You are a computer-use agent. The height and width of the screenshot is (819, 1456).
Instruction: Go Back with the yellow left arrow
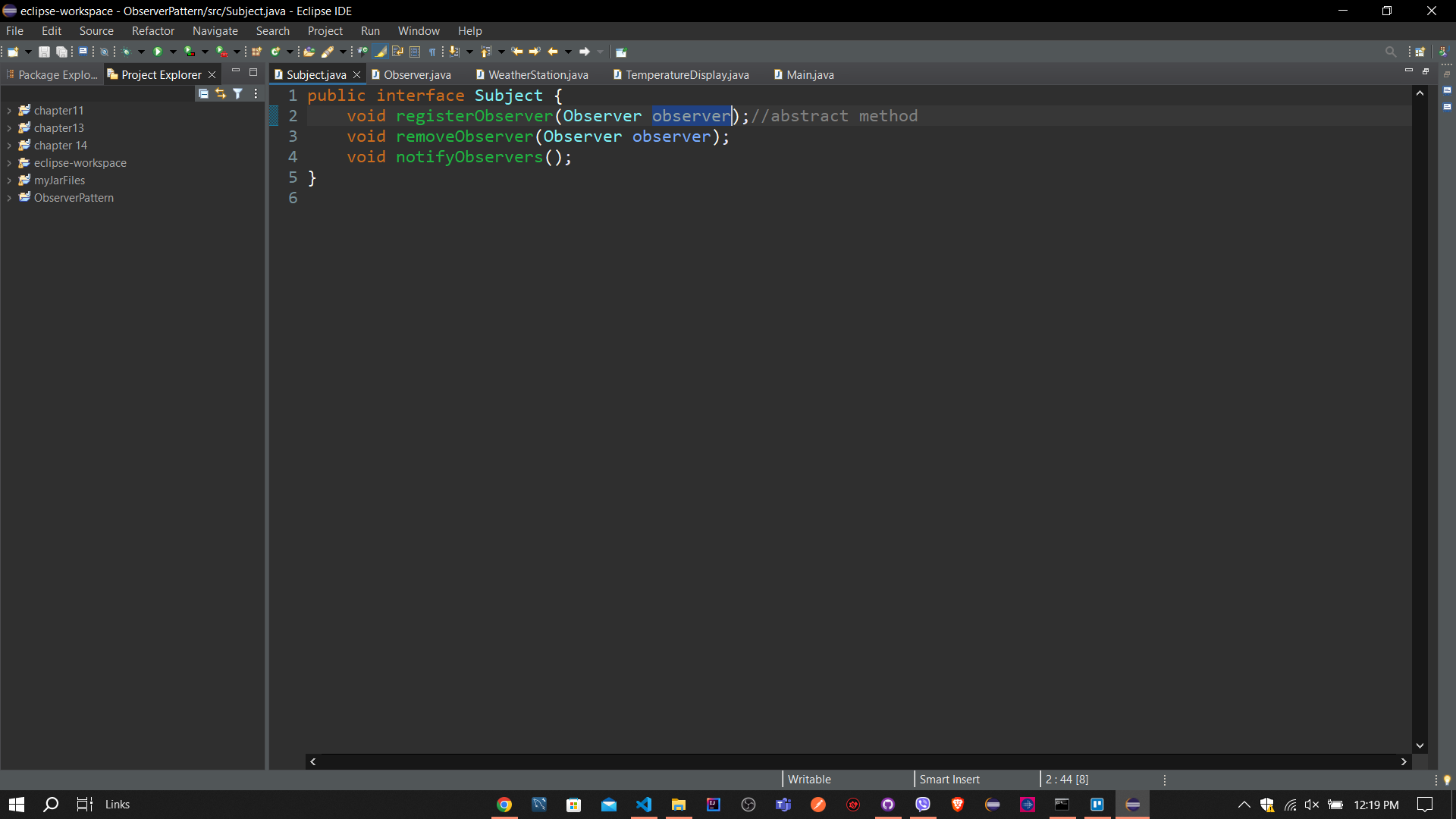coord(552,52)
